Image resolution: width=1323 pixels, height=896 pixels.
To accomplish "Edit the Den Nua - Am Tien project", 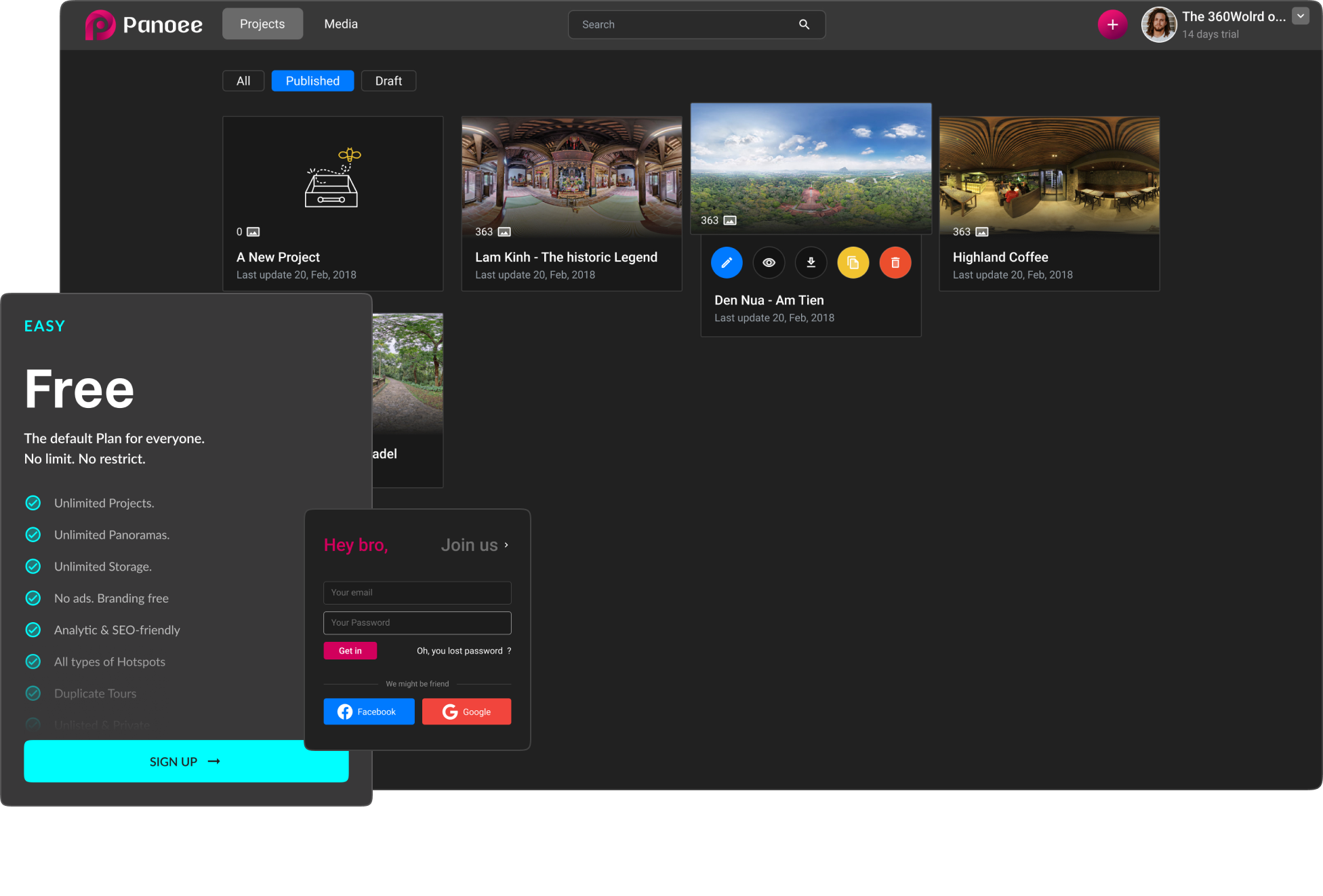I will [x=727, y=262].
